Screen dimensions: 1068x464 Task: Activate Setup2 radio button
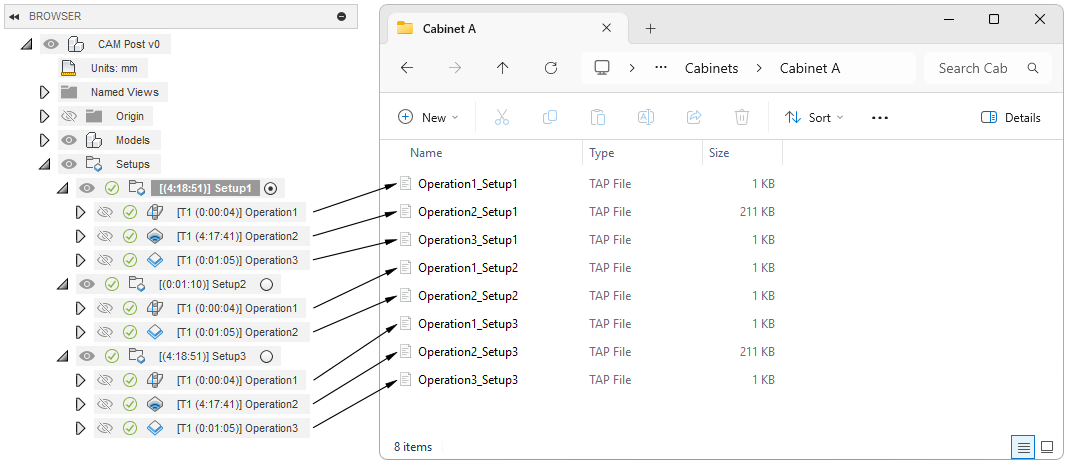[x=266, y=284]
